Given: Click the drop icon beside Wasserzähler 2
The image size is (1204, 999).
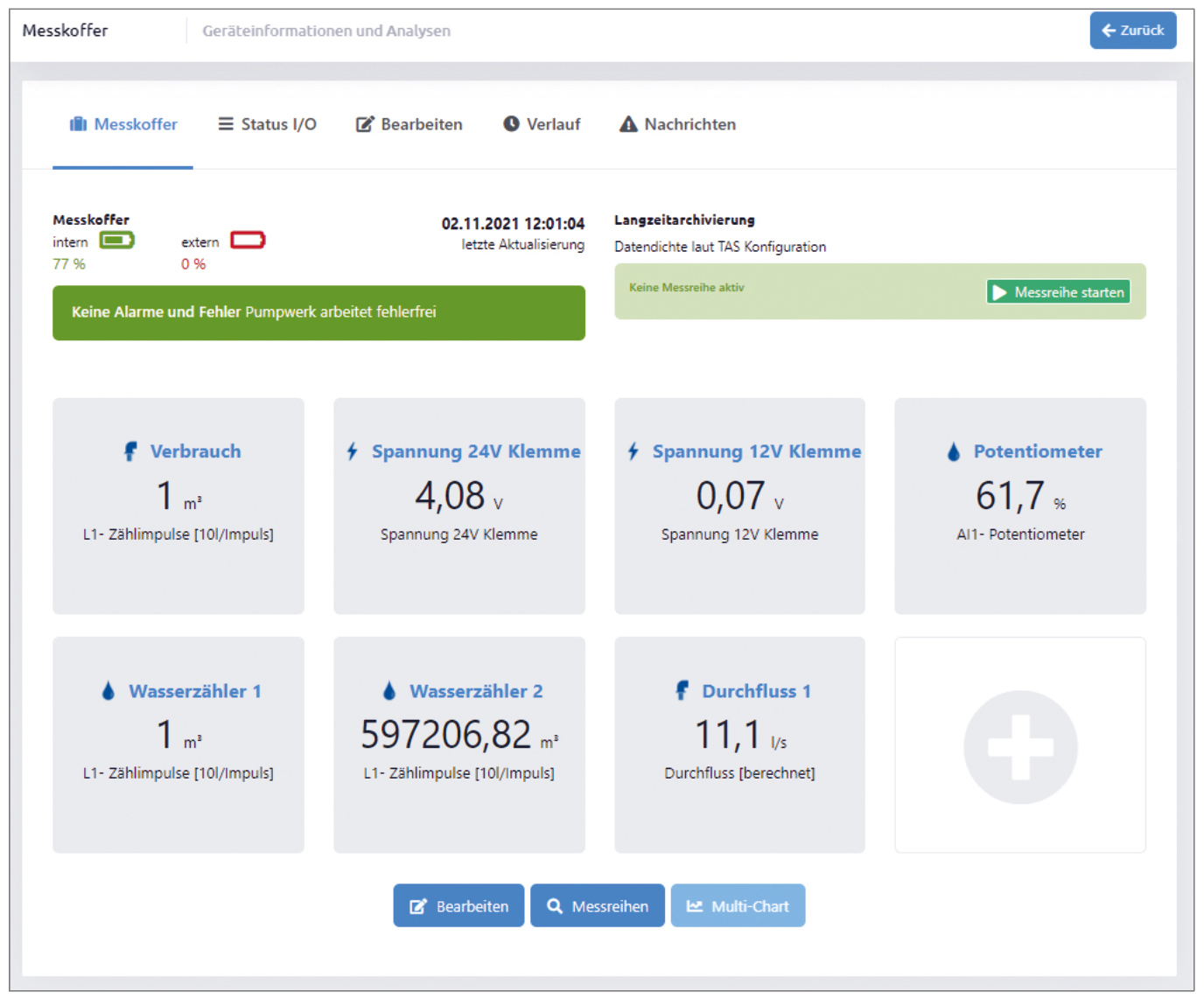Looking at the screenshot, I should (x=389, y=691).
